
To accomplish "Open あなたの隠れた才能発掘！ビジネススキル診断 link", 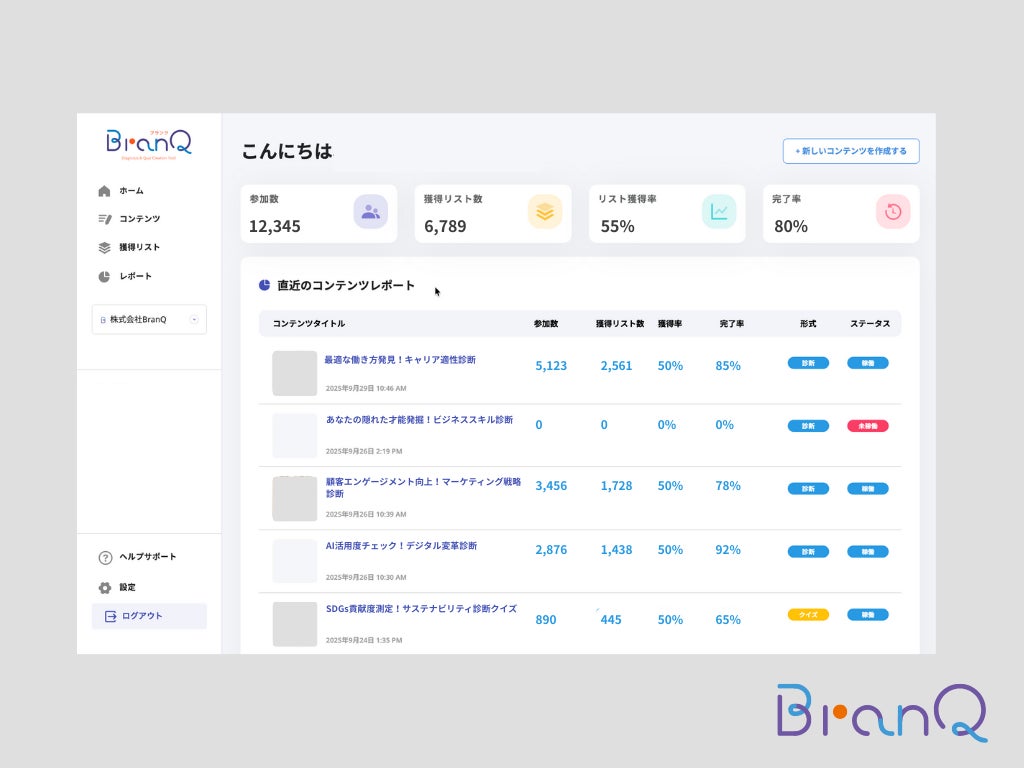I will [x=419, y=420].
